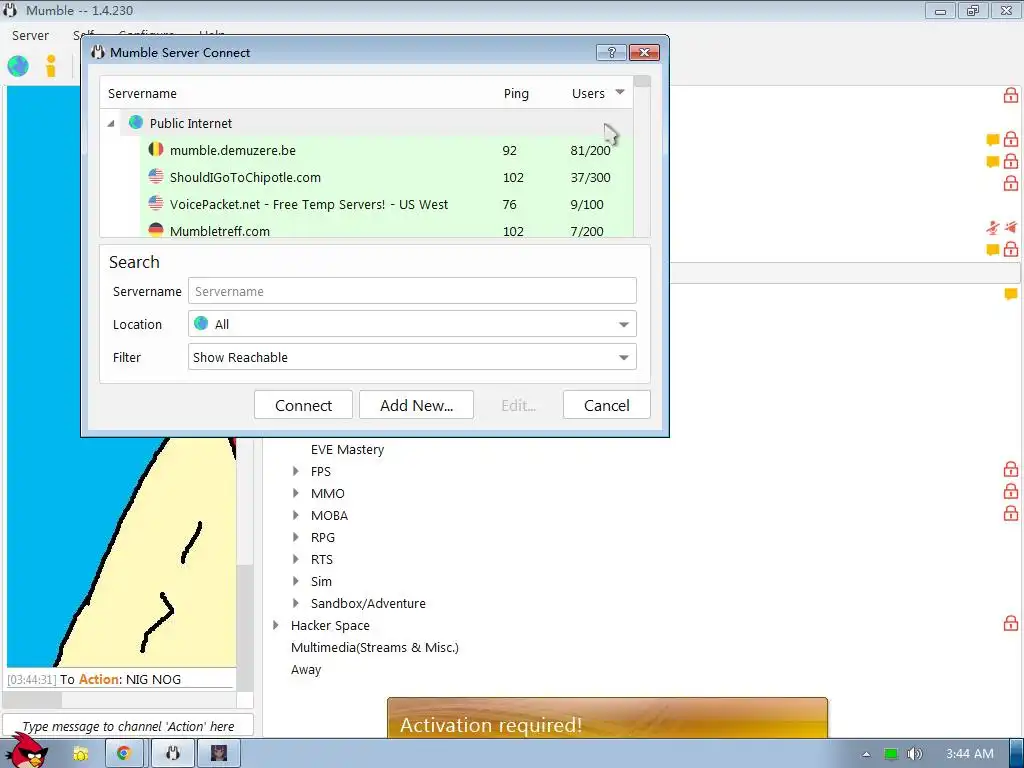Click the Connect button
The width and height of the screenshot is (1024, 768).
click(x=303, y=405)
